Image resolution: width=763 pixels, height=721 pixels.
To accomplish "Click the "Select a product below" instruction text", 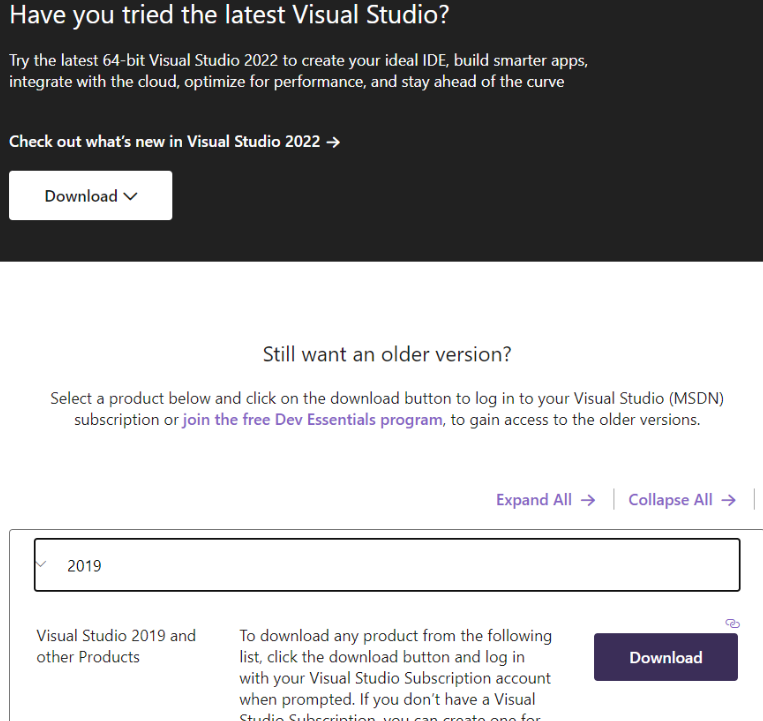I will 387,409.
